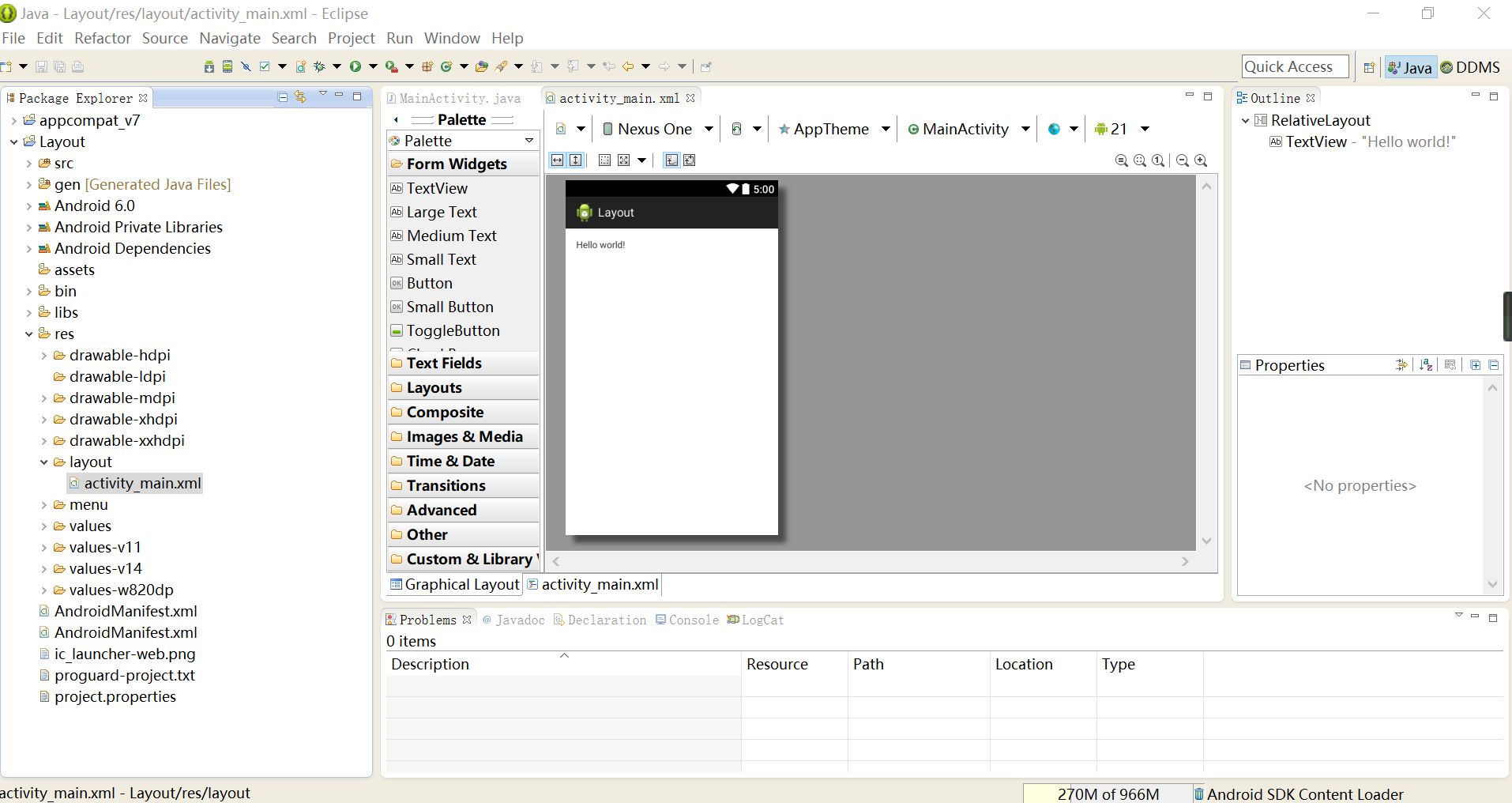Zoom in on the layout canvas
Viewport: 1512px width, 803px height.
[x=1201, y=160]
